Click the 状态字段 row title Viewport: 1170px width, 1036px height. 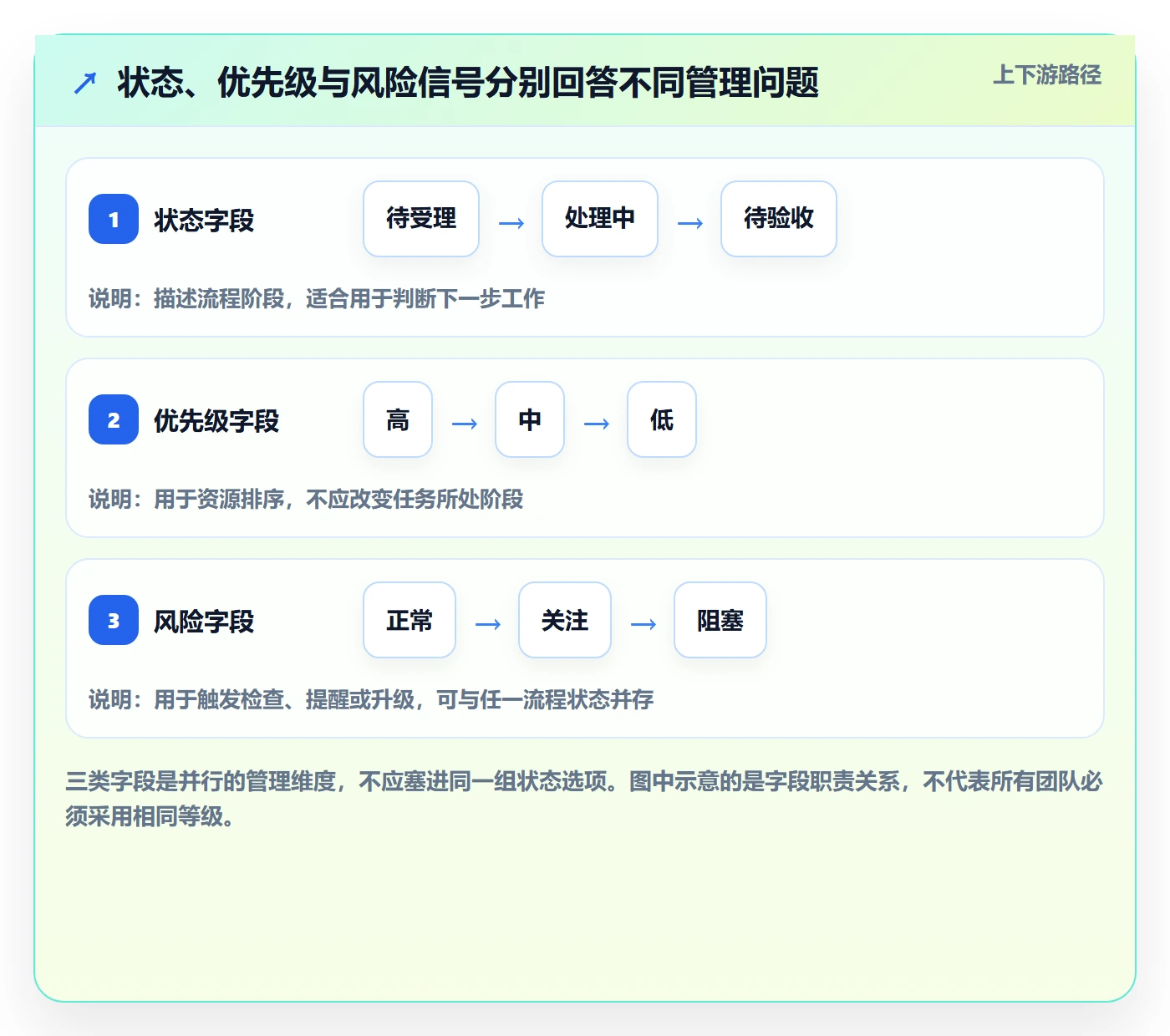pyautogui.click(x=204, y=221)
